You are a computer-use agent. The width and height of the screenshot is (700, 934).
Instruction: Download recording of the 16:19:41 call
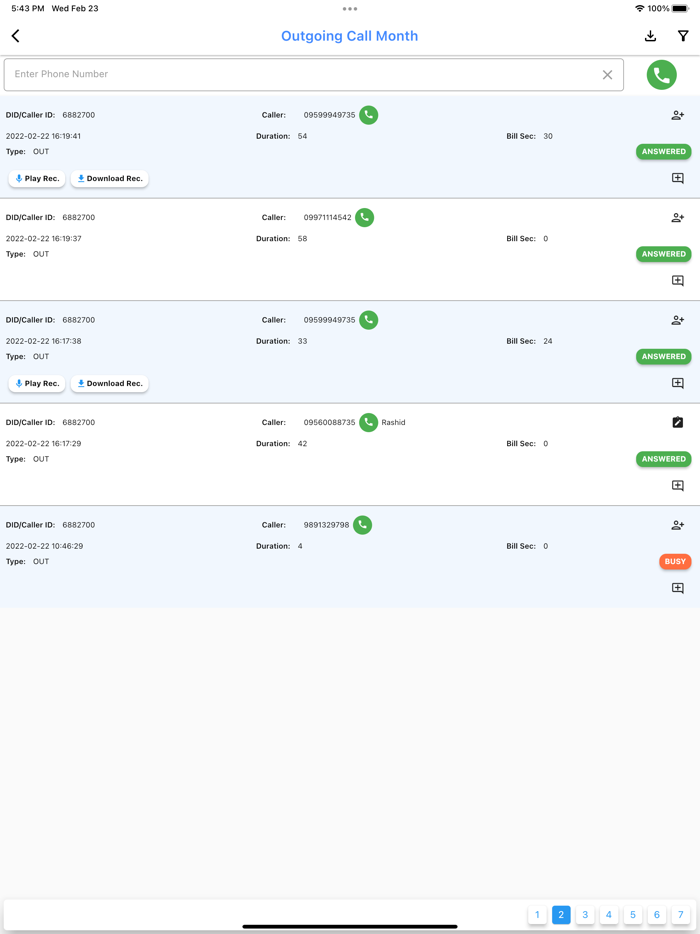(110, 179)
